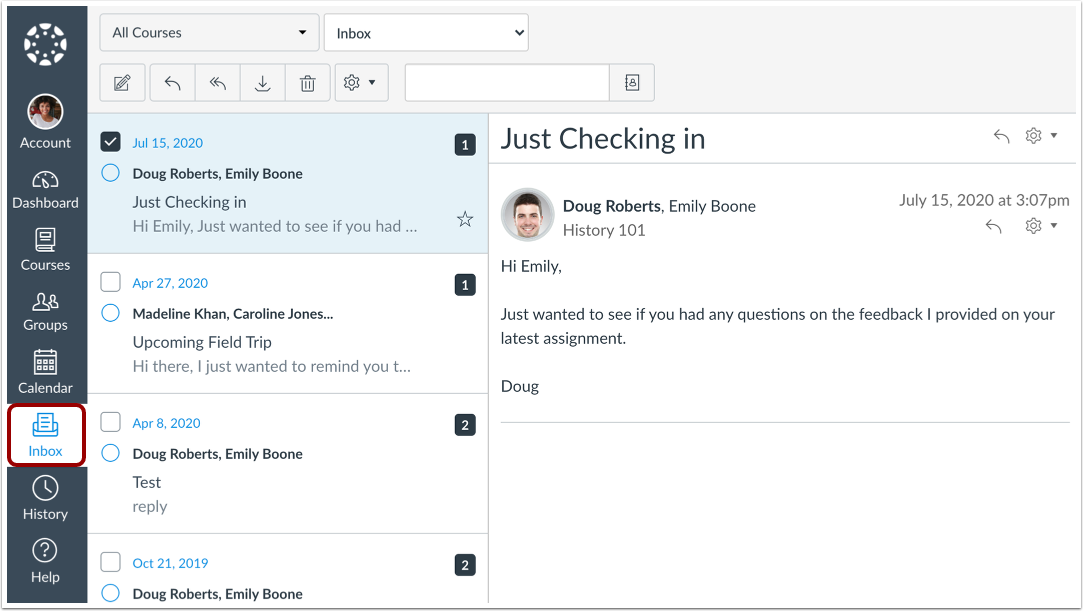Screen dimensions: 1083x611
Task: Compose a new message
Action: coord(122,83)
